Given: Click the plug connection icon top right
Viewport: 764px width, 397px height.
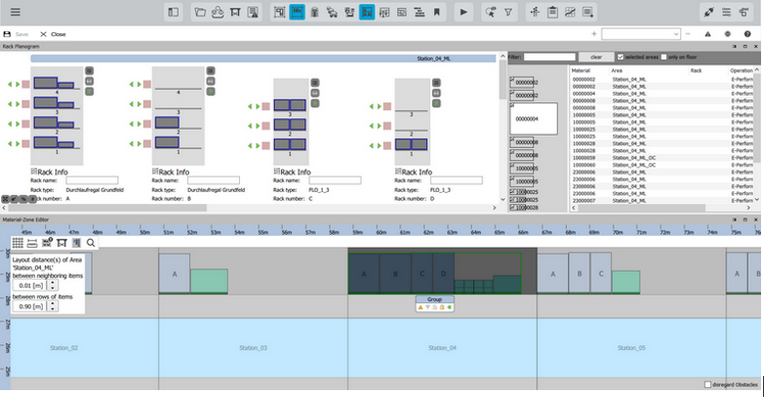Looking at the screenshot, I should click(x=709, y=12).
